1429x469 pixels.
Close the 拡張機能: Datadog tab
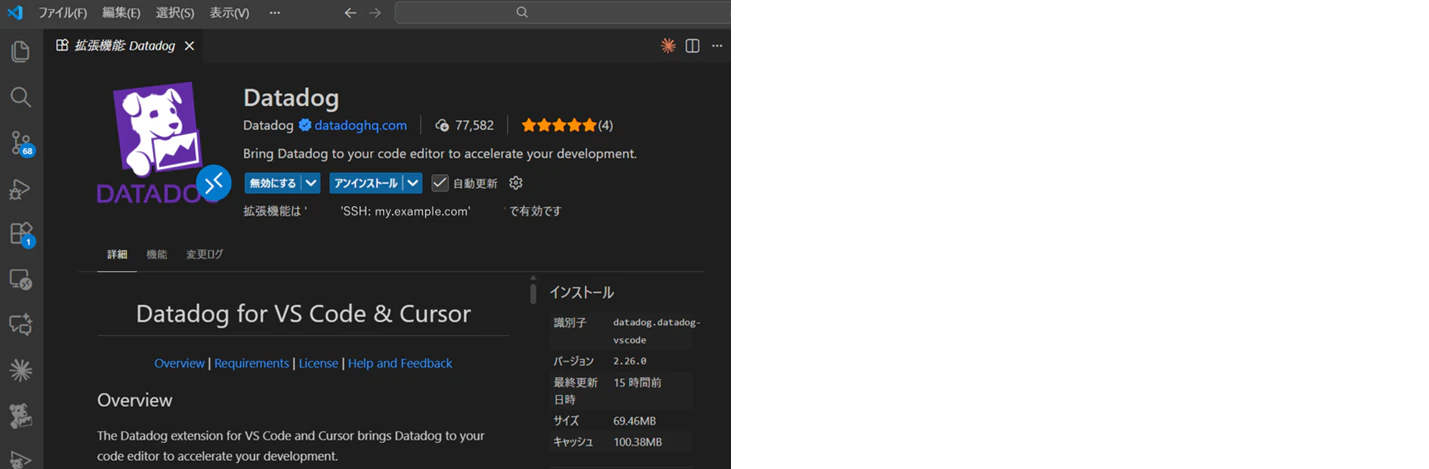coord(189,46)
